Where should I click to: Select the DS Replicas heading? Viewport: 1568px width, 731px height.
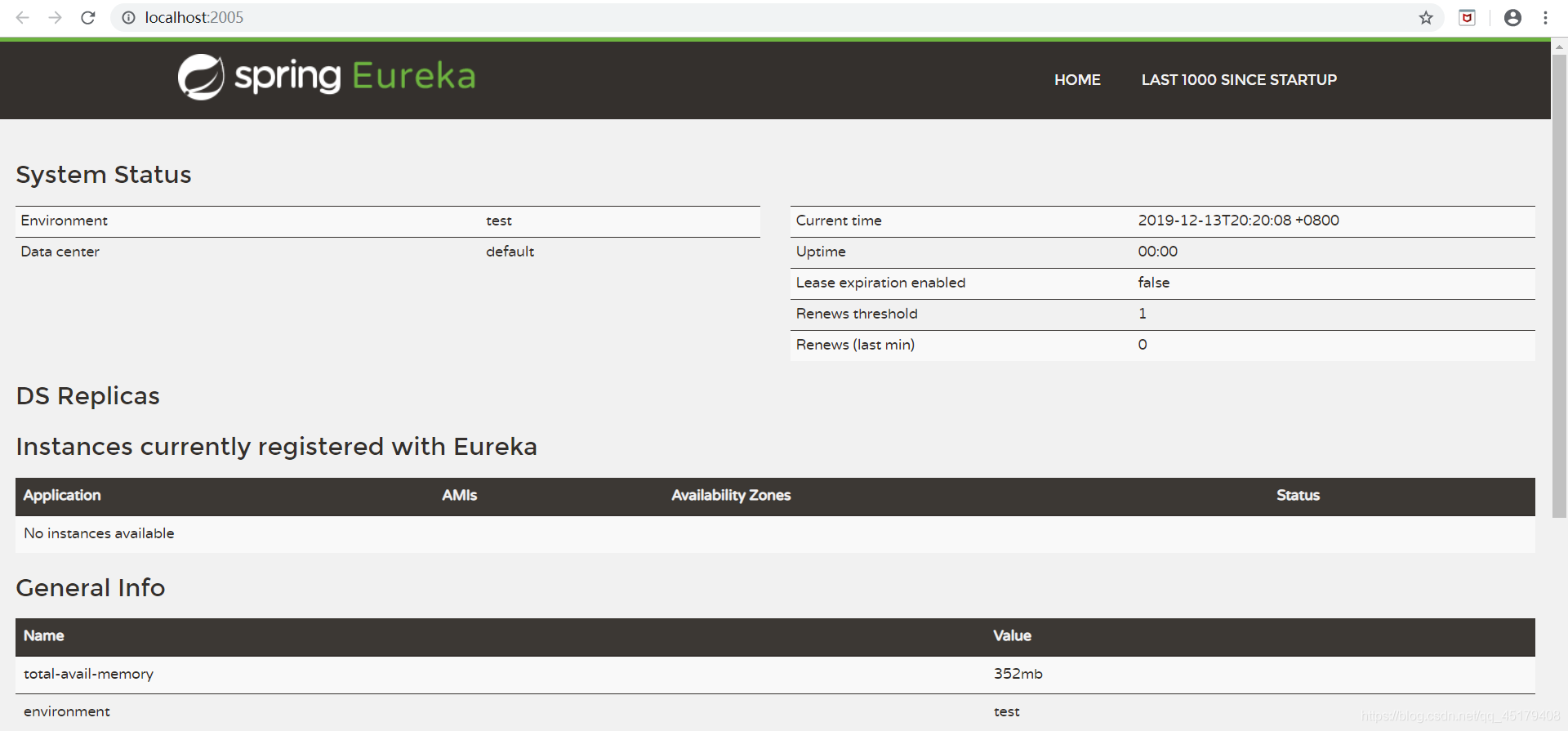point(88,396)
